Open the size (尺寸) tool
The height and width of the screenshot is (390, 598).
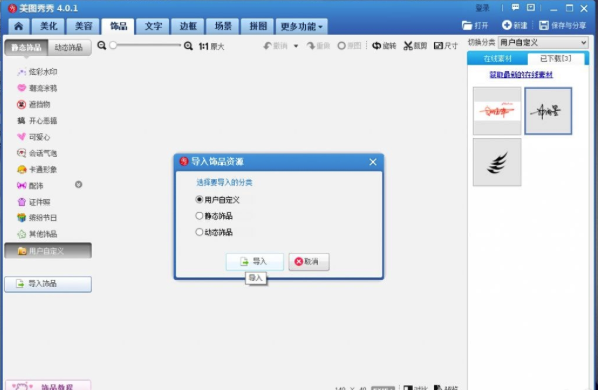pos(445,46)
